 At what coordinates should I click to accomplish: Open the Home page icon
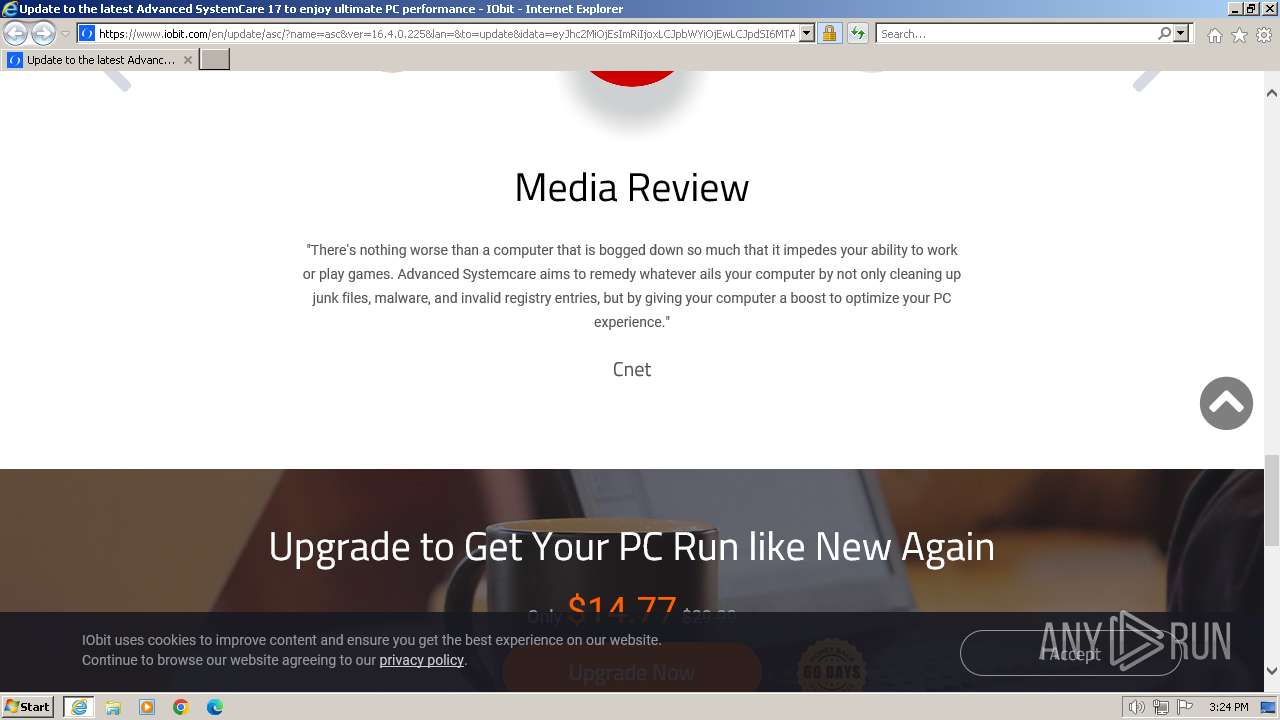pos(1214,35)
